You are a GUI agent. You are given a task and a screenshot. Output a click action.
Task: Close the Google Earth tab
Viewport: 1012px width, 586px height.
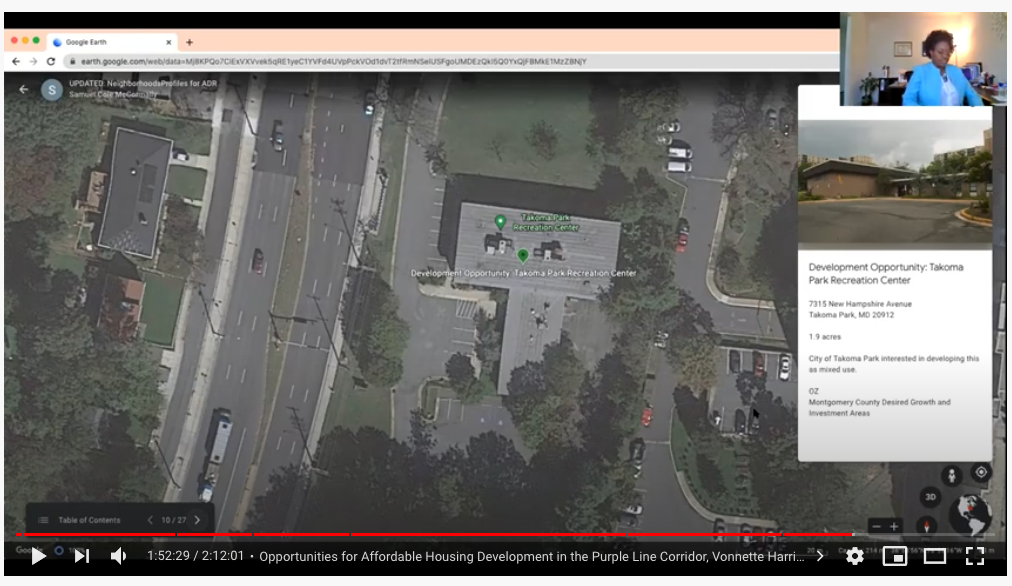pyautogui.click(x=168, y=42)
